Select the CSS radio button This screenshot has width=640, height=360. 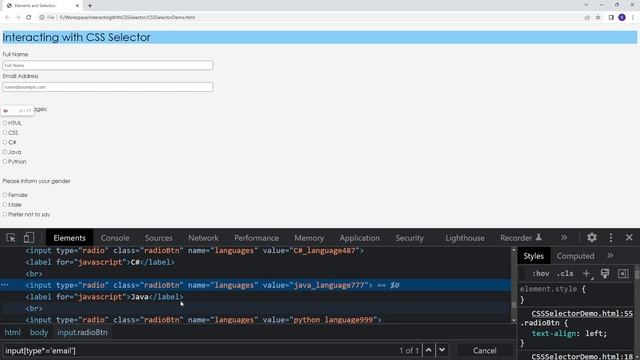tap(5, 133)
